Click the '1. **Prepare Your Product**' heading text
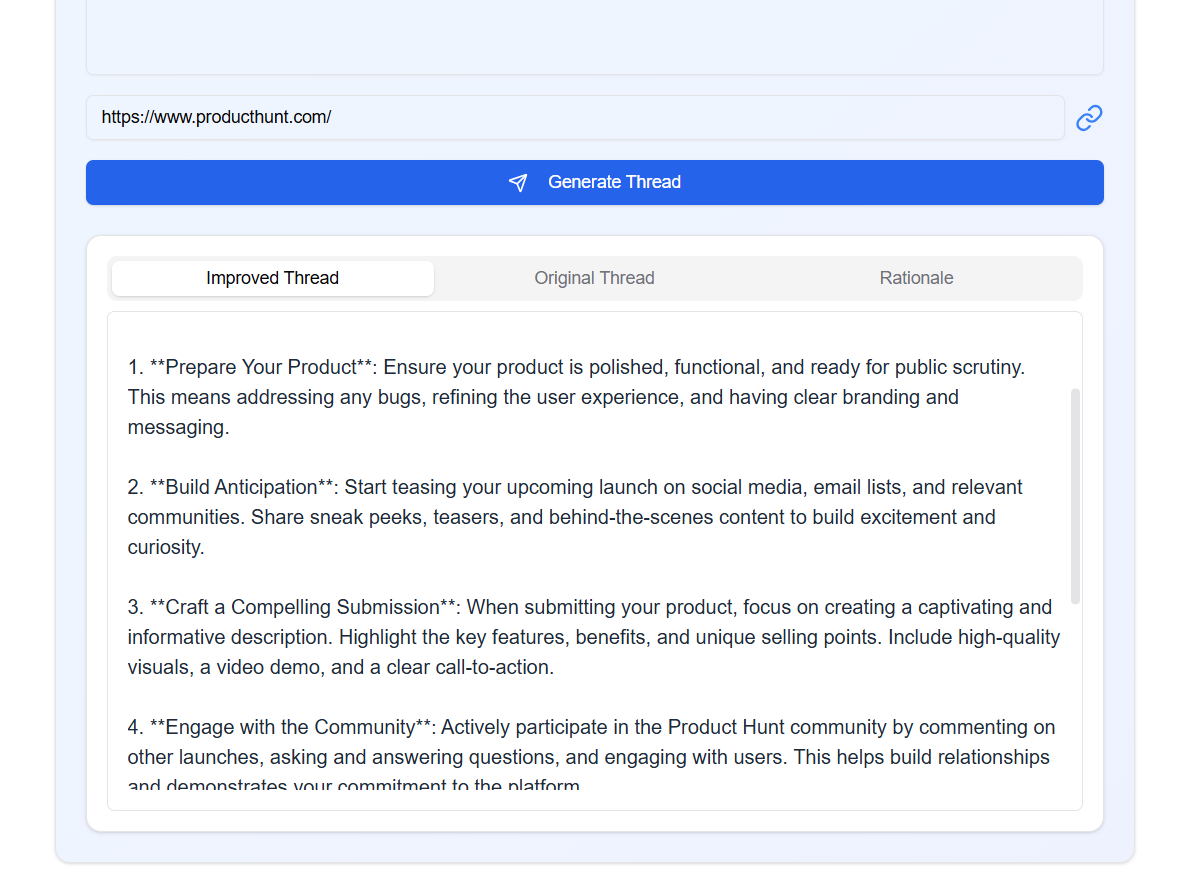The width and height of the screenshot is (1177, 893). [x=251, y=367]
